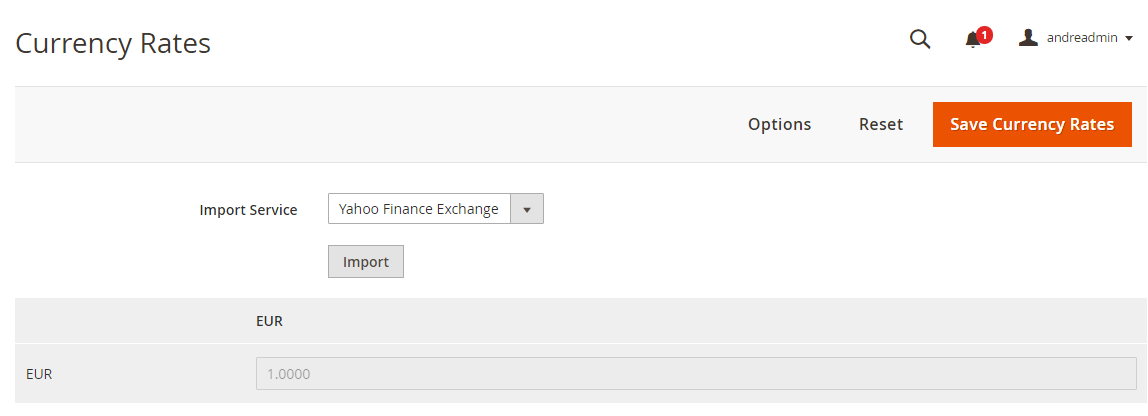Click the Import Service field label
This screenshot has height=416, width=1148.
click(248, 210)
